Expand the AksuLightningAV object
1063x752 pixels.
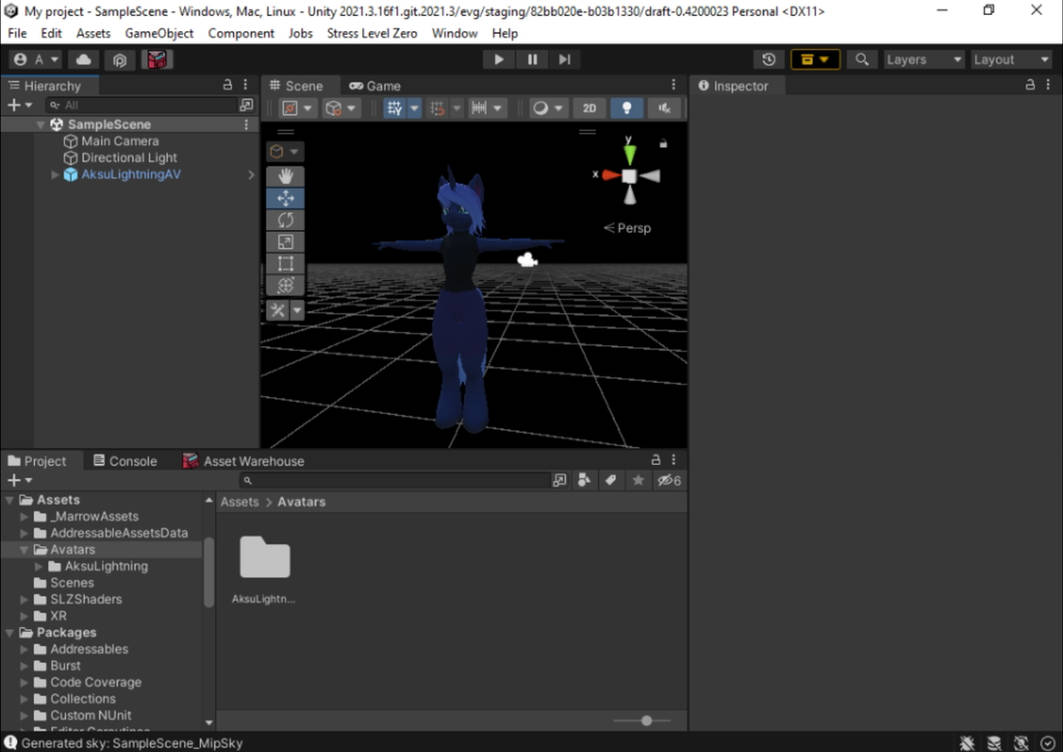click(x=55, y=174)
